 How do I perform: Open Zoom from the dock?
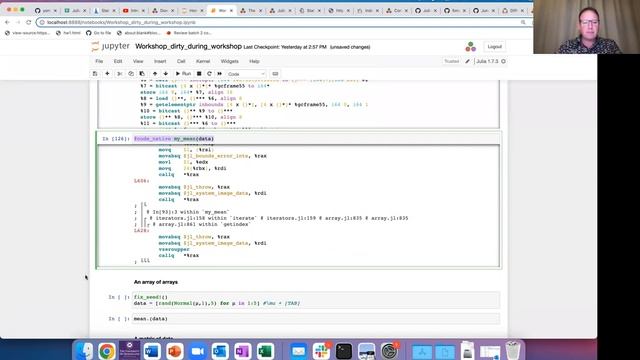[x=198, y=351]
